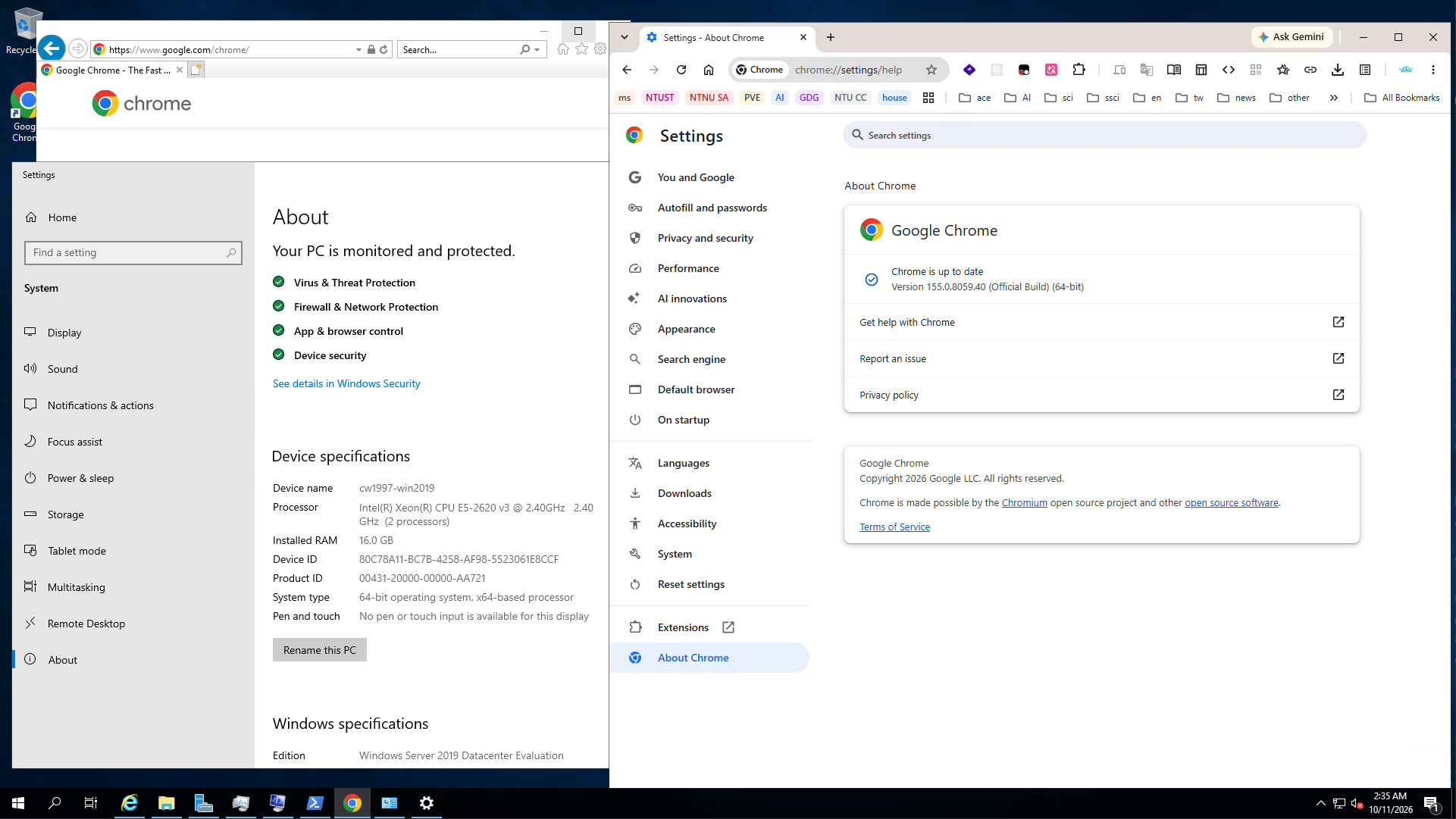This screenshot has width=1456, height=819.
Task: Switch to the Google Chrome Internet Explorer tab
Action: (112, 70)
